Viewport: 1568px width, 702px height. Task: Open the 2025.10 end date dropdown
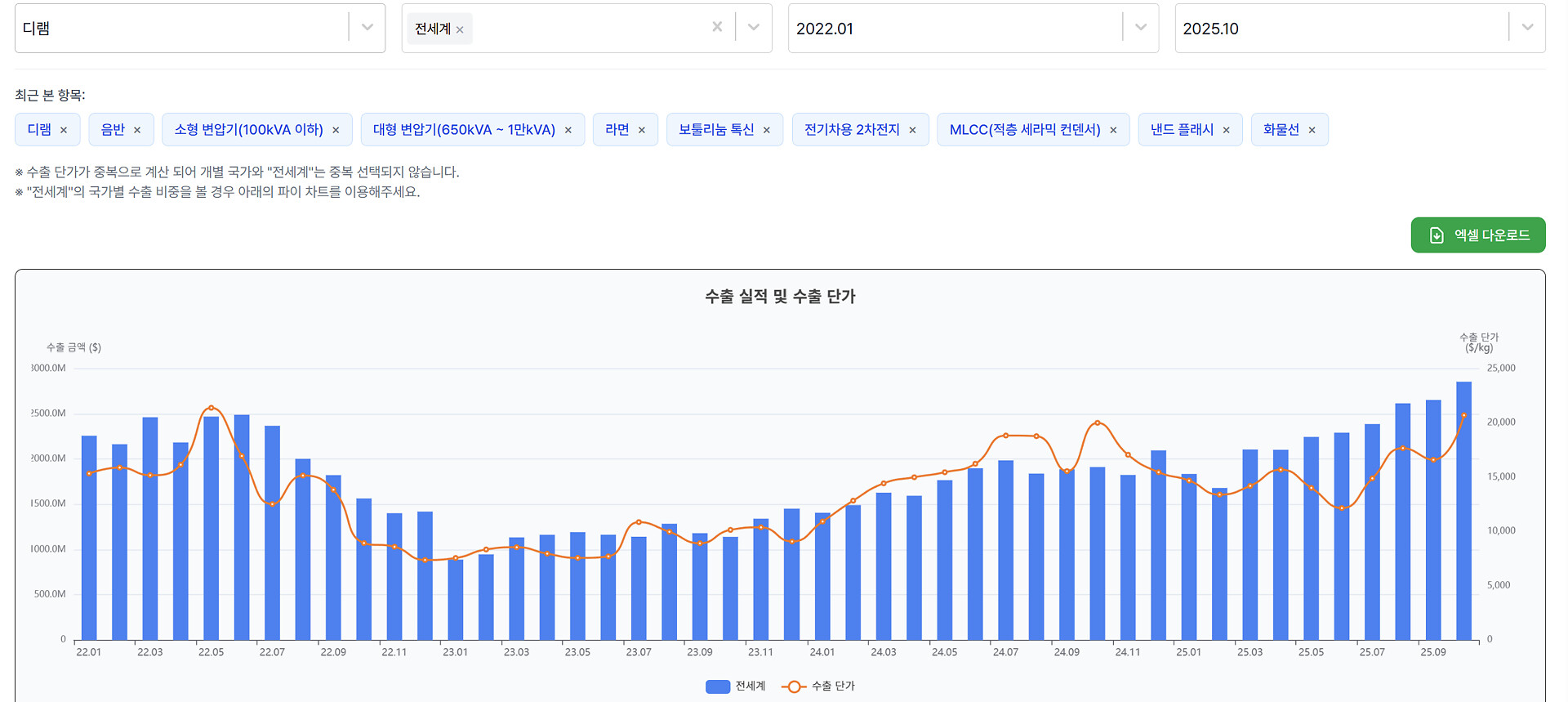click(1527, 28)
